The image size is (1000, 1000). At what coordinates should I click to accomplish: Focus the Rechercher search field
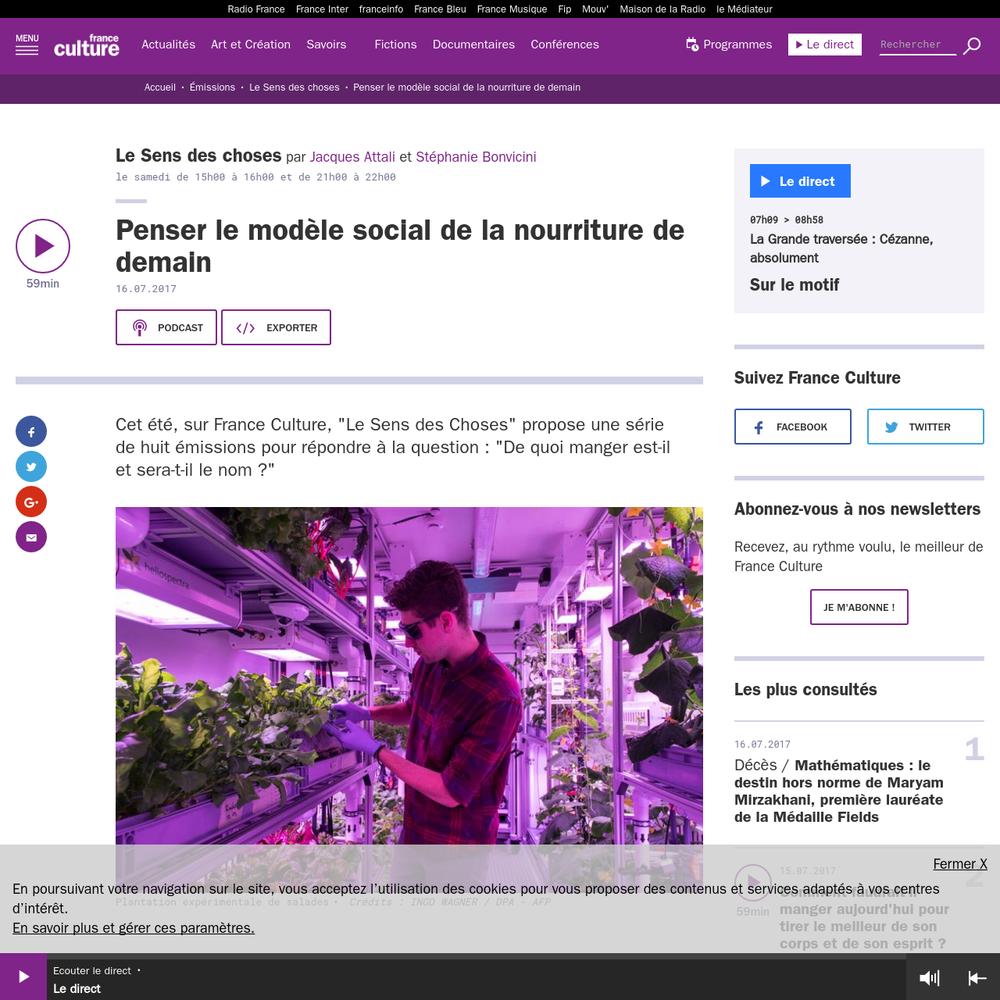click(x=918, y=45)
